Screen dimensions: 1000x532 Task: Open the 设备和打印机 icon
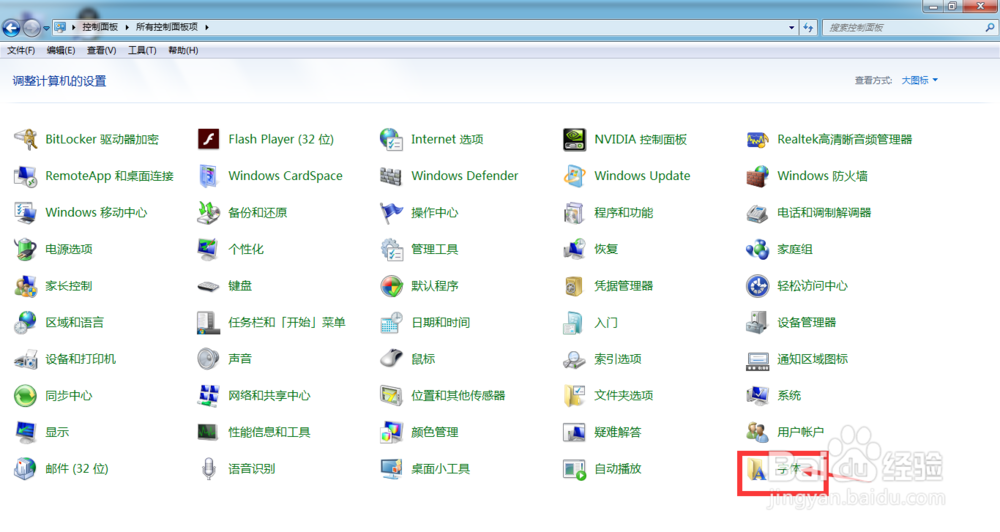pos(26,359)
